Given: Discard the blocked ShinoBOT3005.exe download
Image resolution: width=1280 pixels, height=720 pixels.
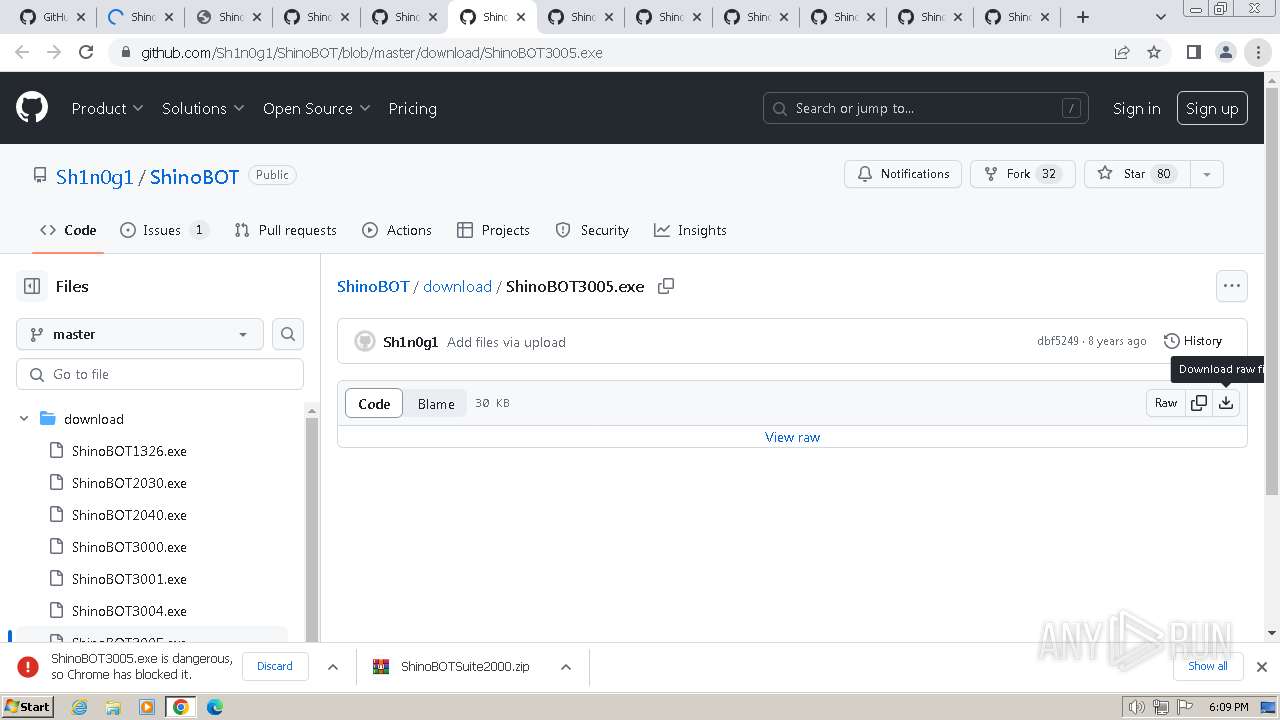Looking at the screenshot, I should click(x=275, y=666).
